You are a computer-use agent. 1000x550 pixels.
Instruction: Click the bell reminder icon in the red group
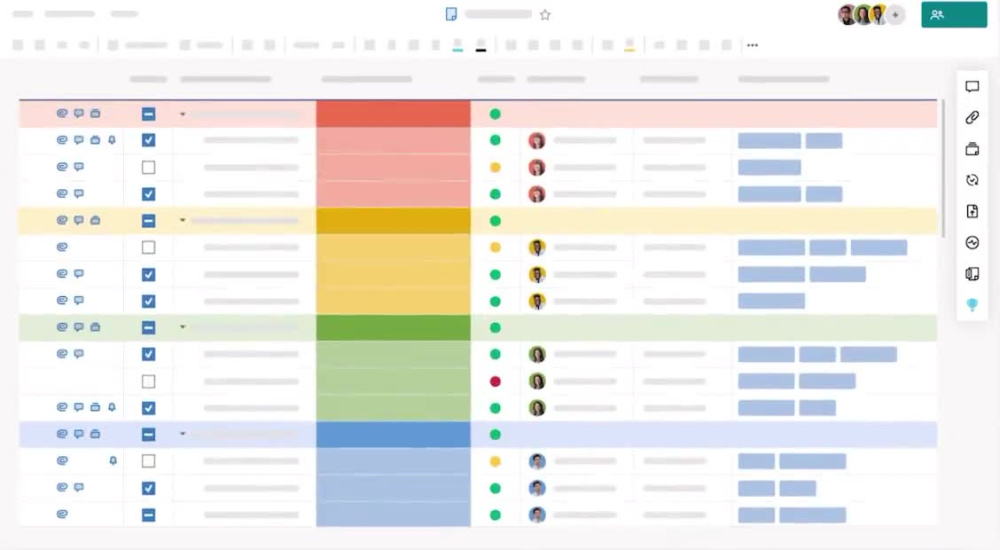(112, 140)
